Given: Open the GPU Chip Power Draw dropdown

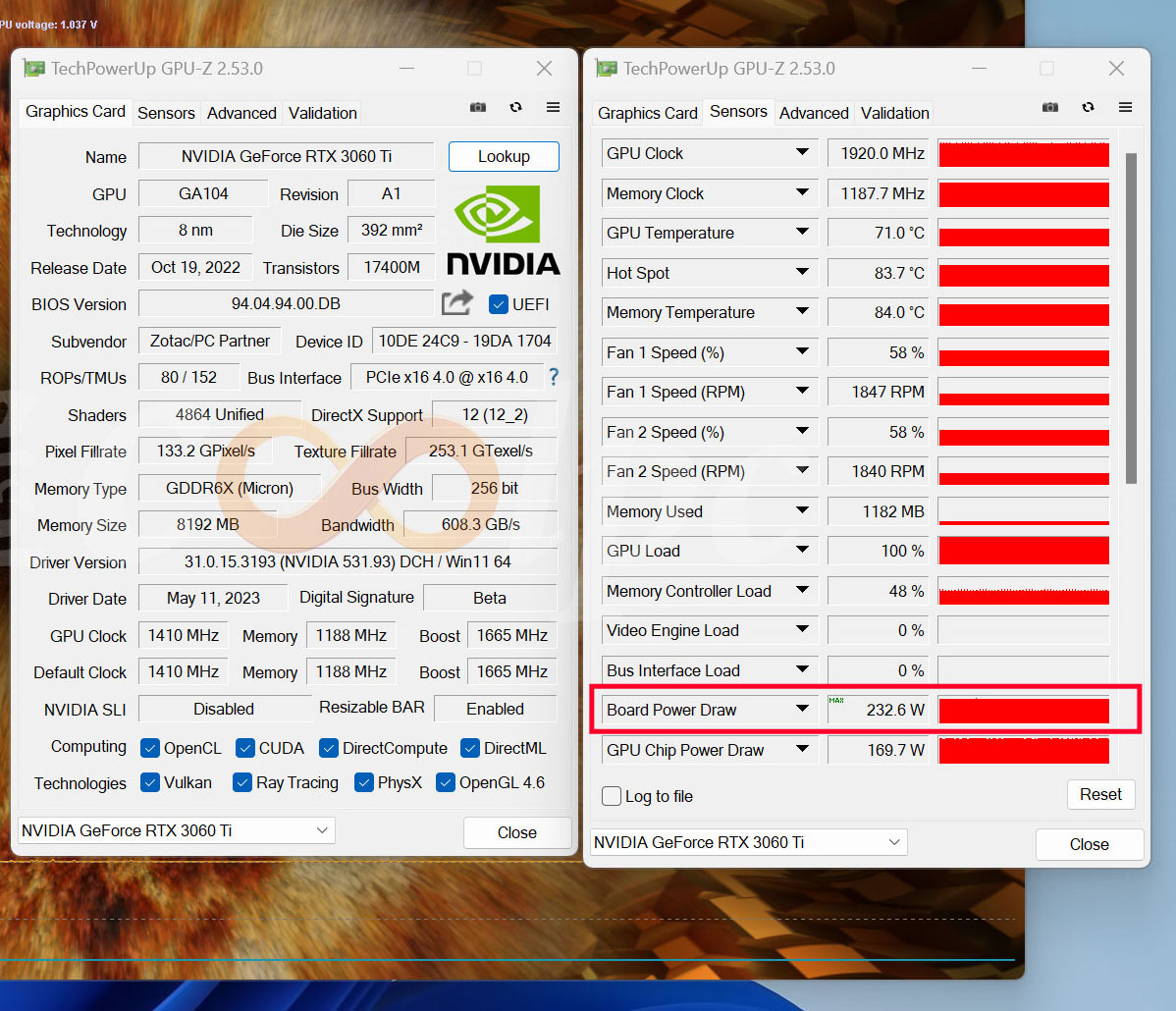Looking at the screenshot, I should click(802, 749).
